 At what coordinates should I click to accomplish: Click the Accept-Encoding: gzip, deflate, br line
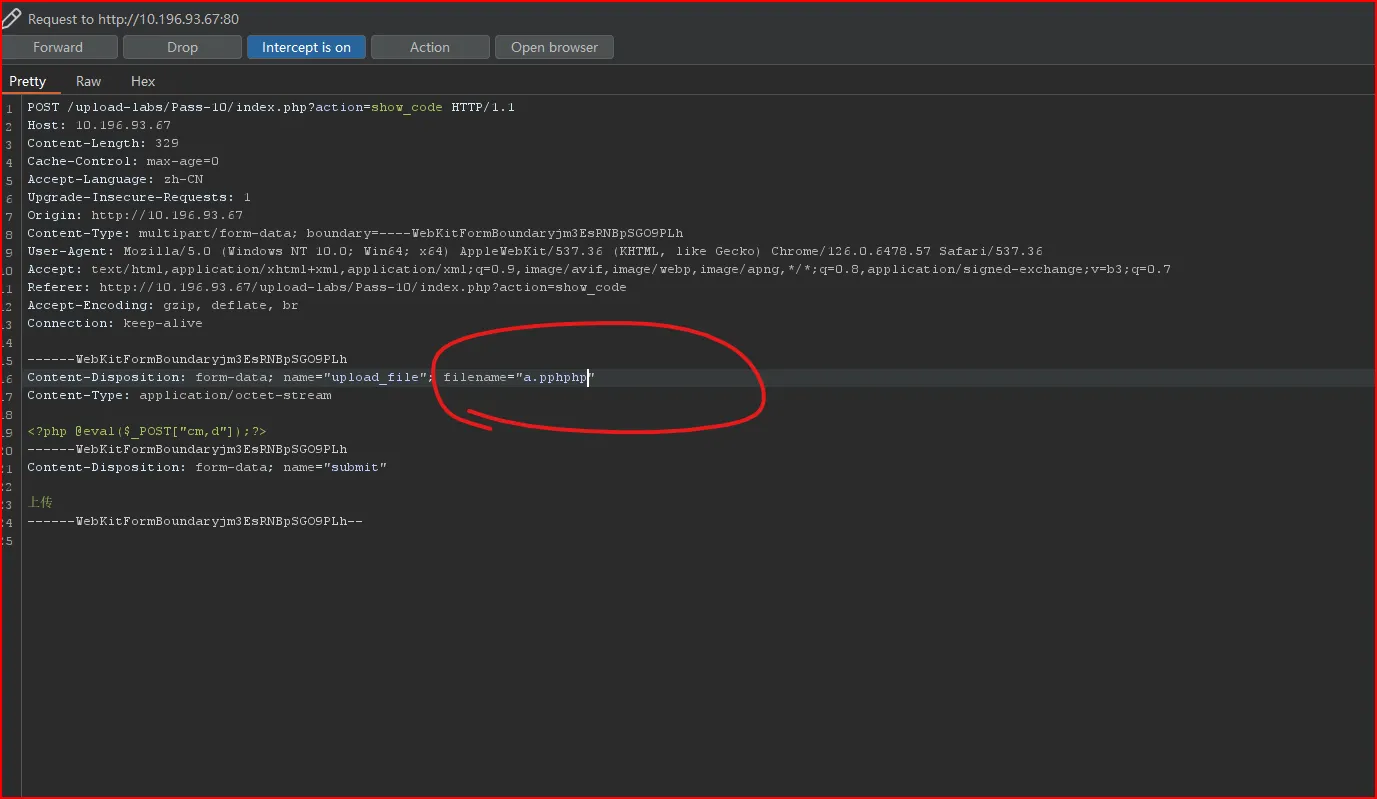click(x=163, y=305)
